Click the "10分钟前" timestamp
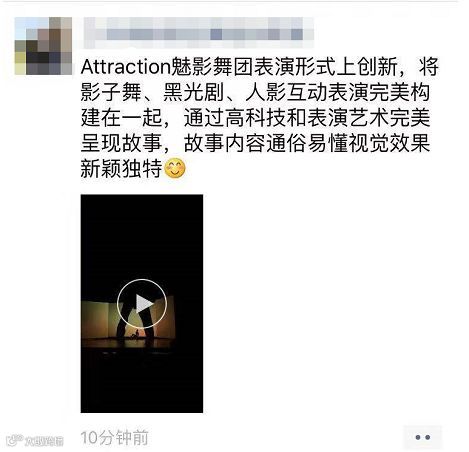Image resolution: width=469 pixels, height=452 pixels. coord(114,437)
